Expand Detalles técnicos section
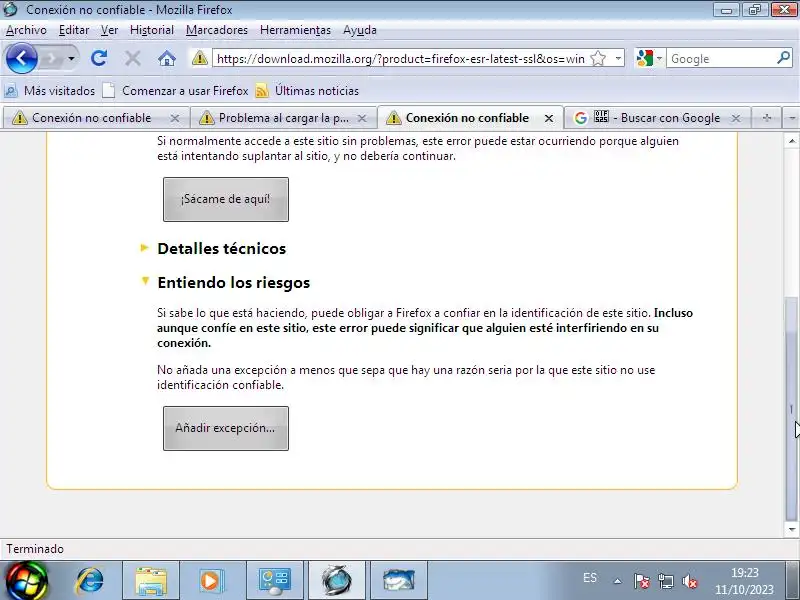 tap(221, 248)
